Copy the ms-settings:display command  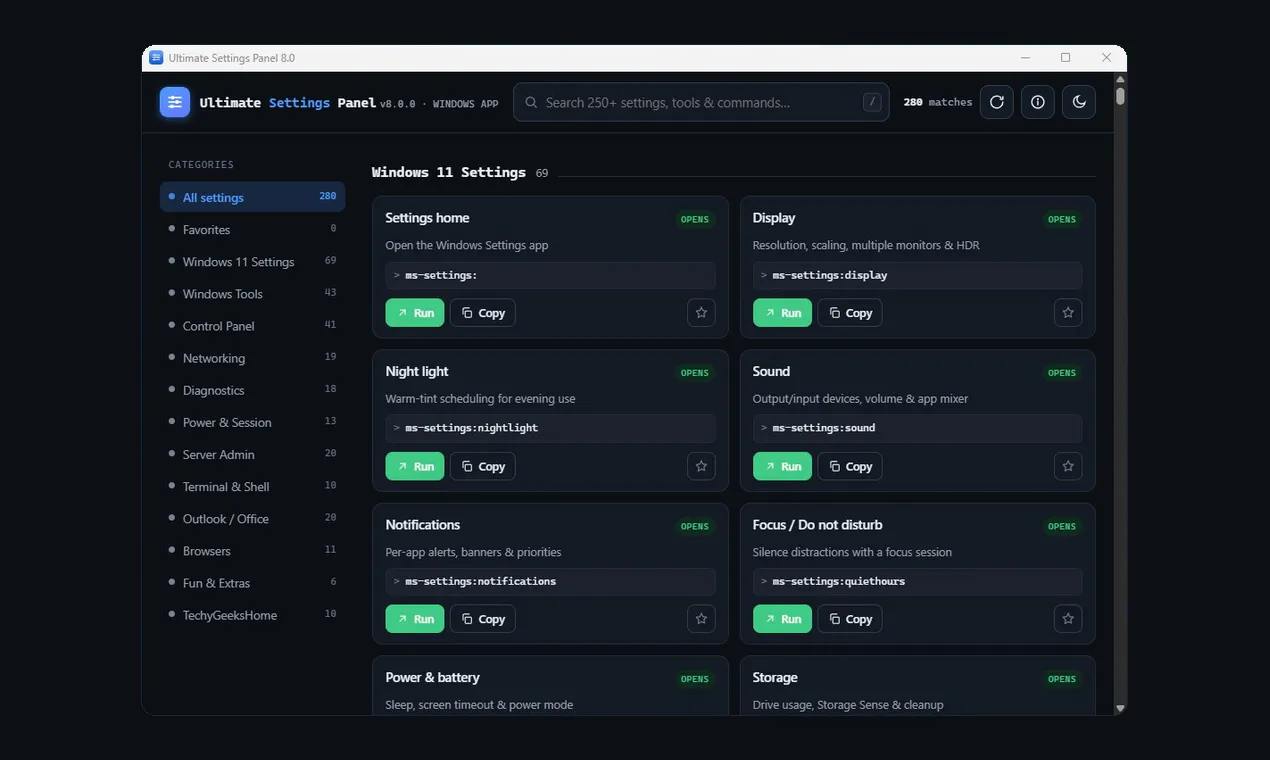pyautogui.click(x=850, y=313)
